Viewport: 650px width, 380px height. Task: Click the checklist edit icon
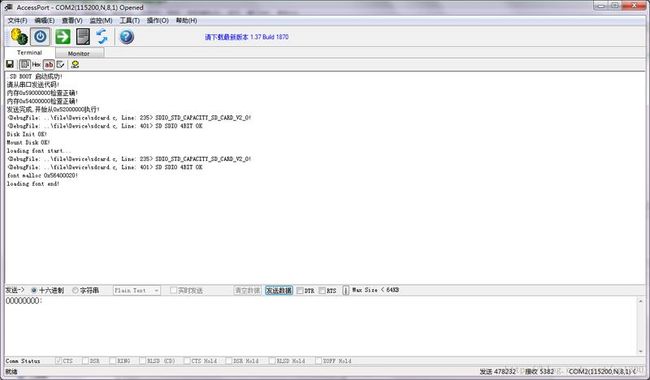pos(61,64)
